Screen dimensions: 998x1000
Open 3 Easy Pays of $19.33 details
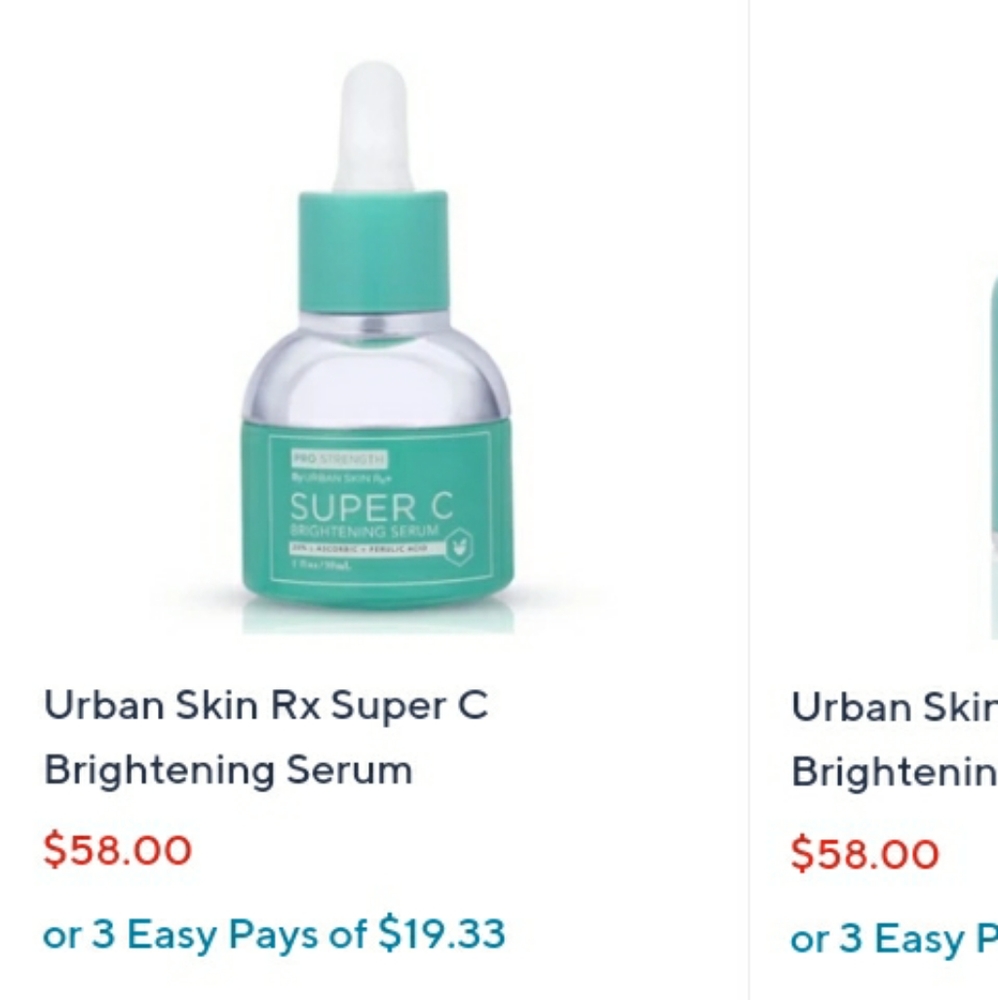coord(272,934)
